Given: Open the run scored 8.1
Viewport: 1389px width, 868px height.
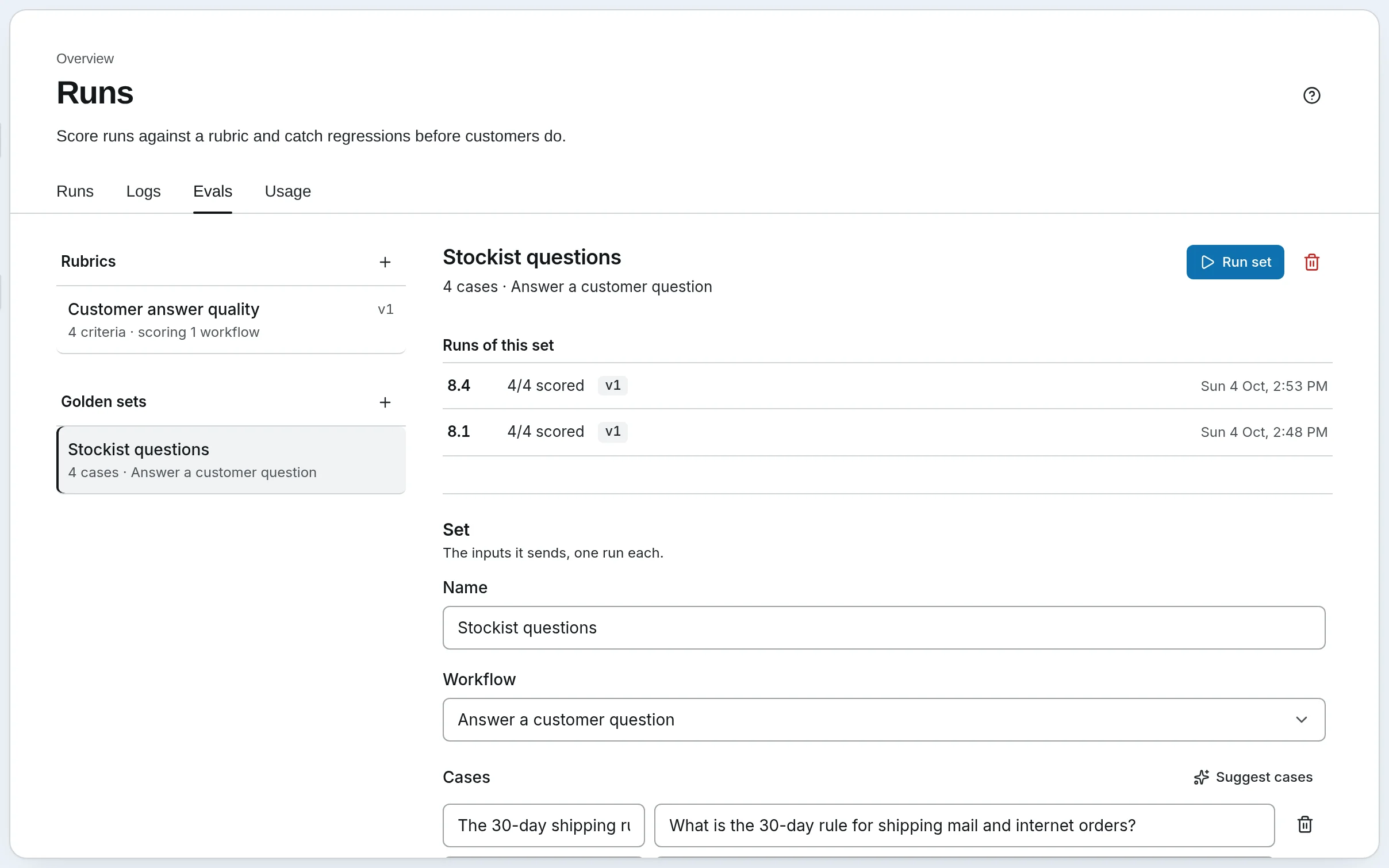Looking at the screenshot, I should click(887, 432).
